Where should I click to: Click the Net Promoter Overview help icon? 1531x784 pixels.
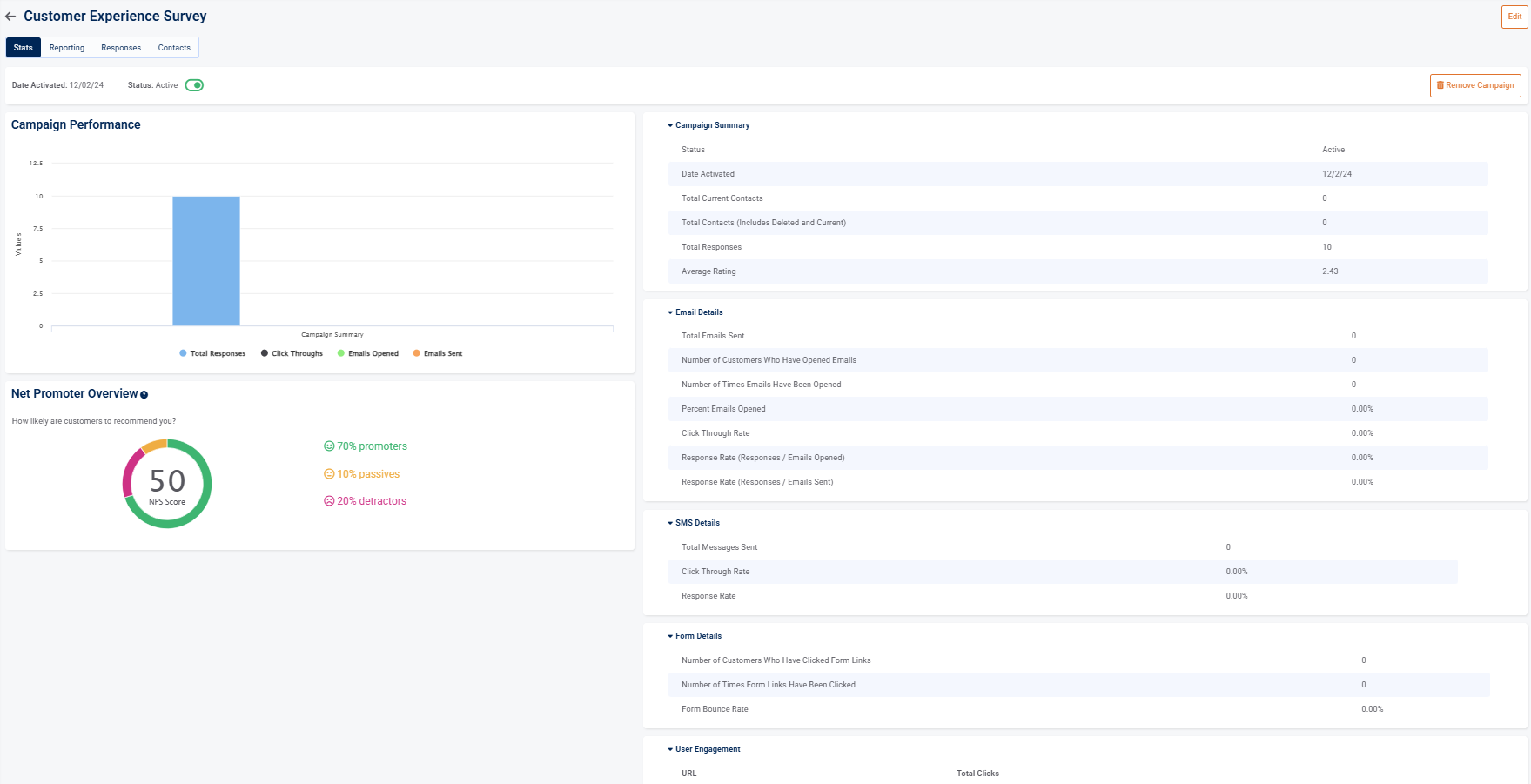tap(144, 395)
